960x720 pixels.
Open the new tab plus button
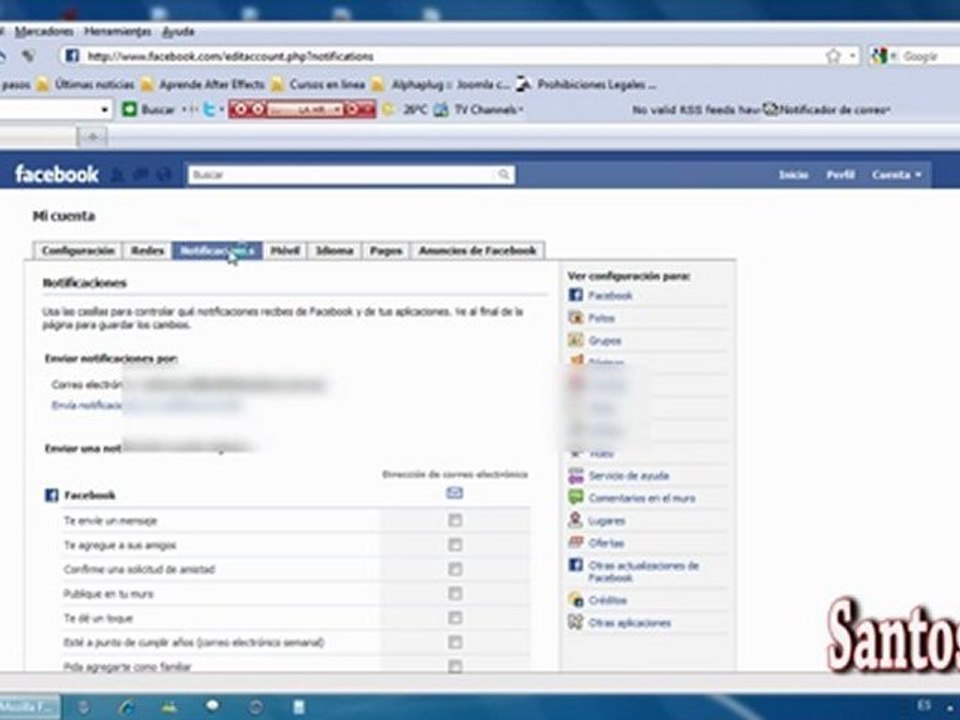click(x=92, y=137)
